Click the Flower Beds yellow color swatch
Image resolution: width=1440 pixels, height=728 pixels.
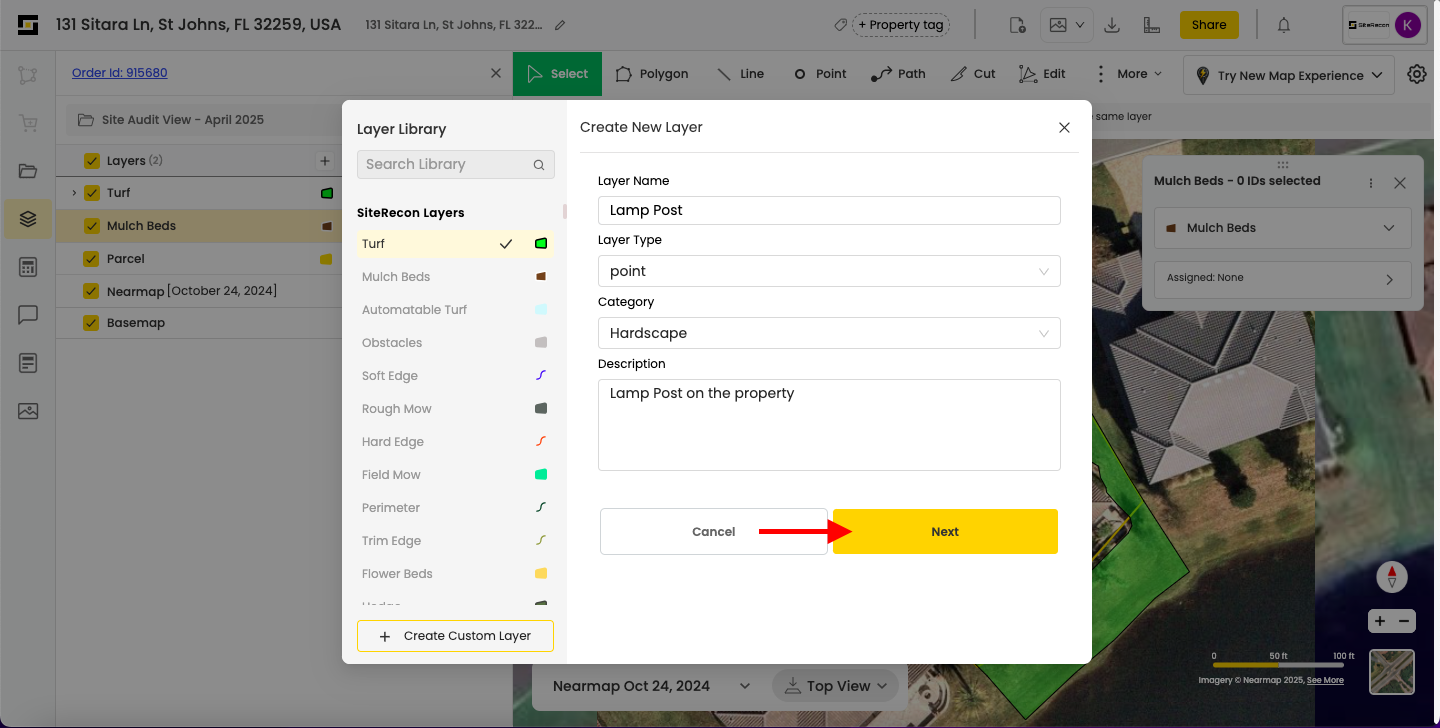541,574
